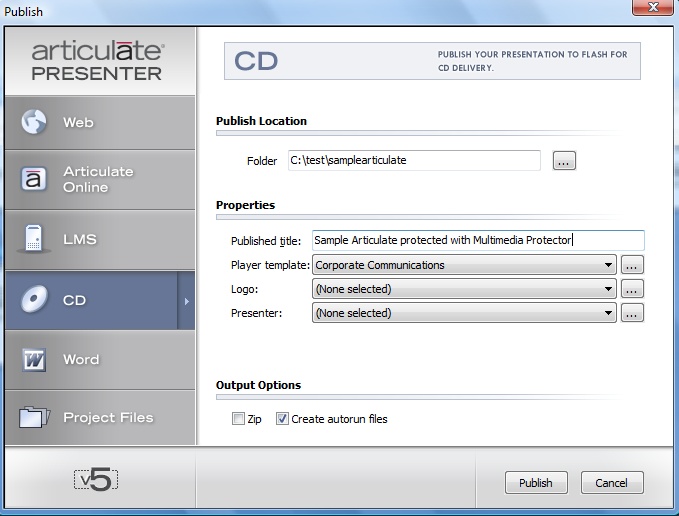Click the Word document icon
Image resolution: width=679 pixels, height=516 pixels.
[x=34, y=359]
